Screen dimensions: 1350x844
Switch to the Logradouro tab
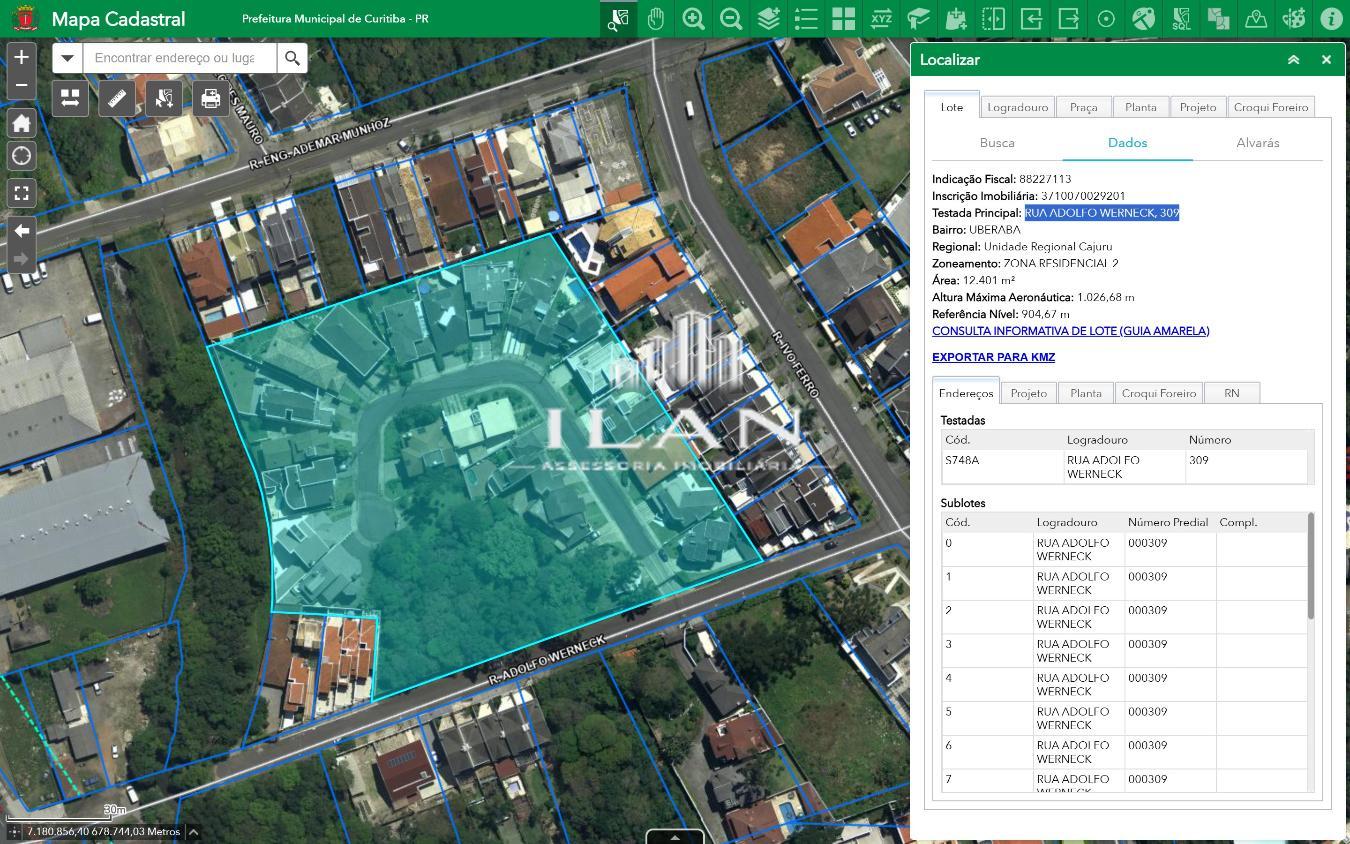click(1017, 107)
